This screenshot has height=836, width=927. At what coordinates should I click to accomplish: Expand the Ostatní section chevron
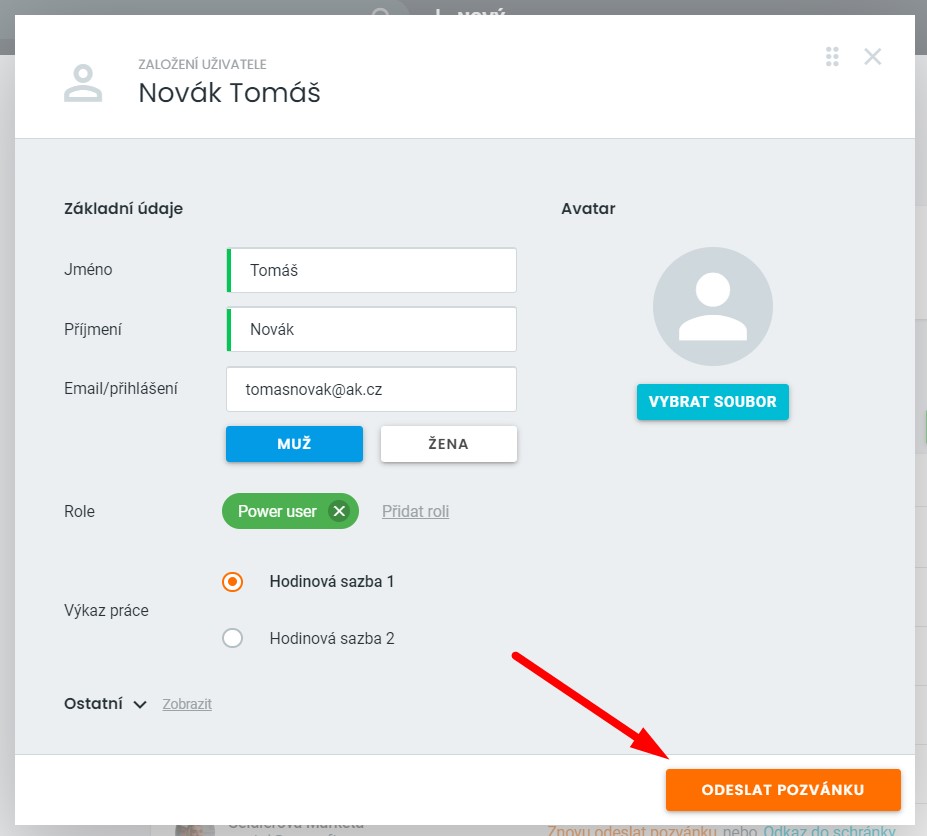tap(141, 704)
